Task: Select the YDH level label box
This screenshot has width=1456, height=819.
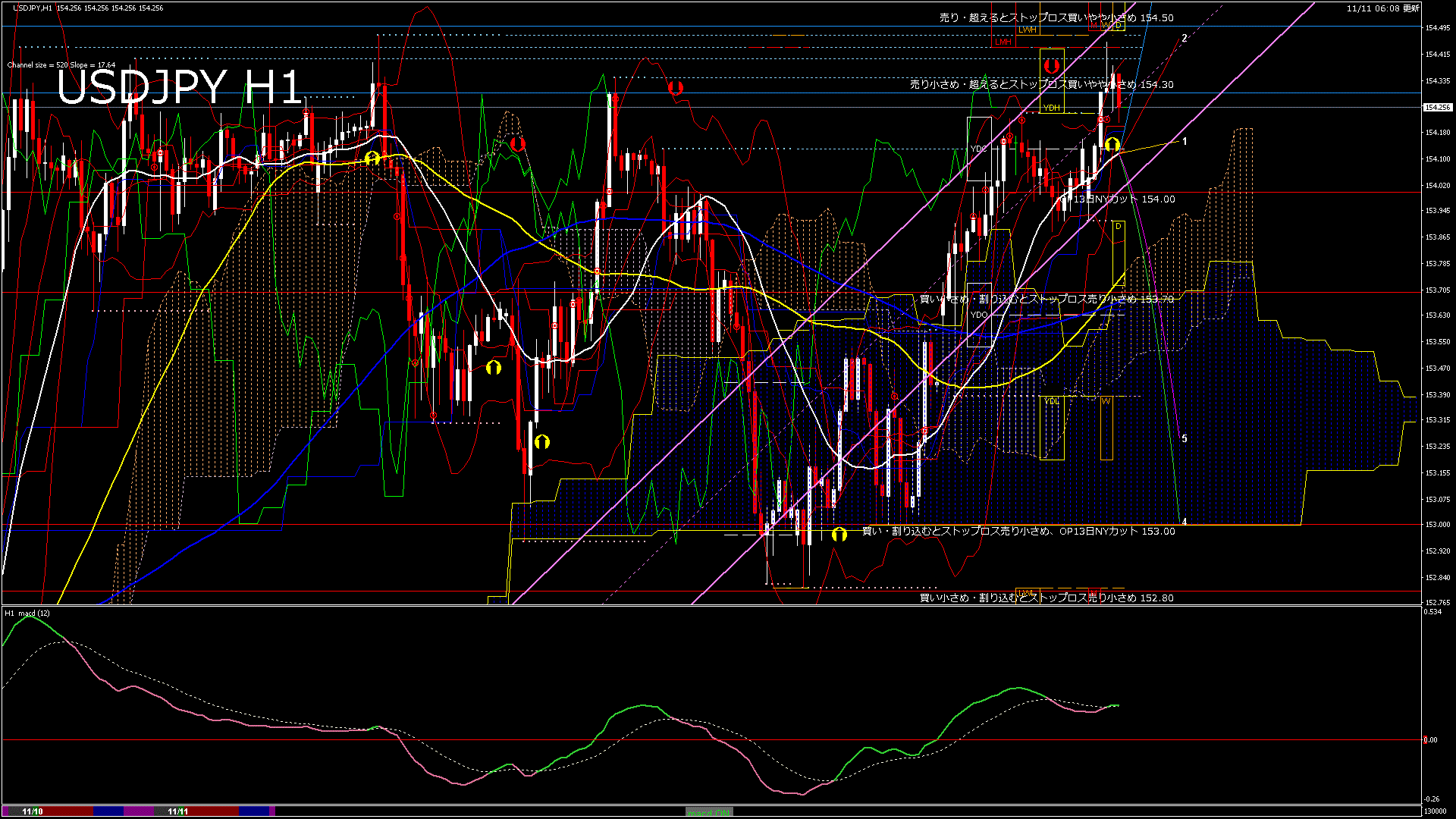Action: pyautogui.click(x=1051, y=108)
